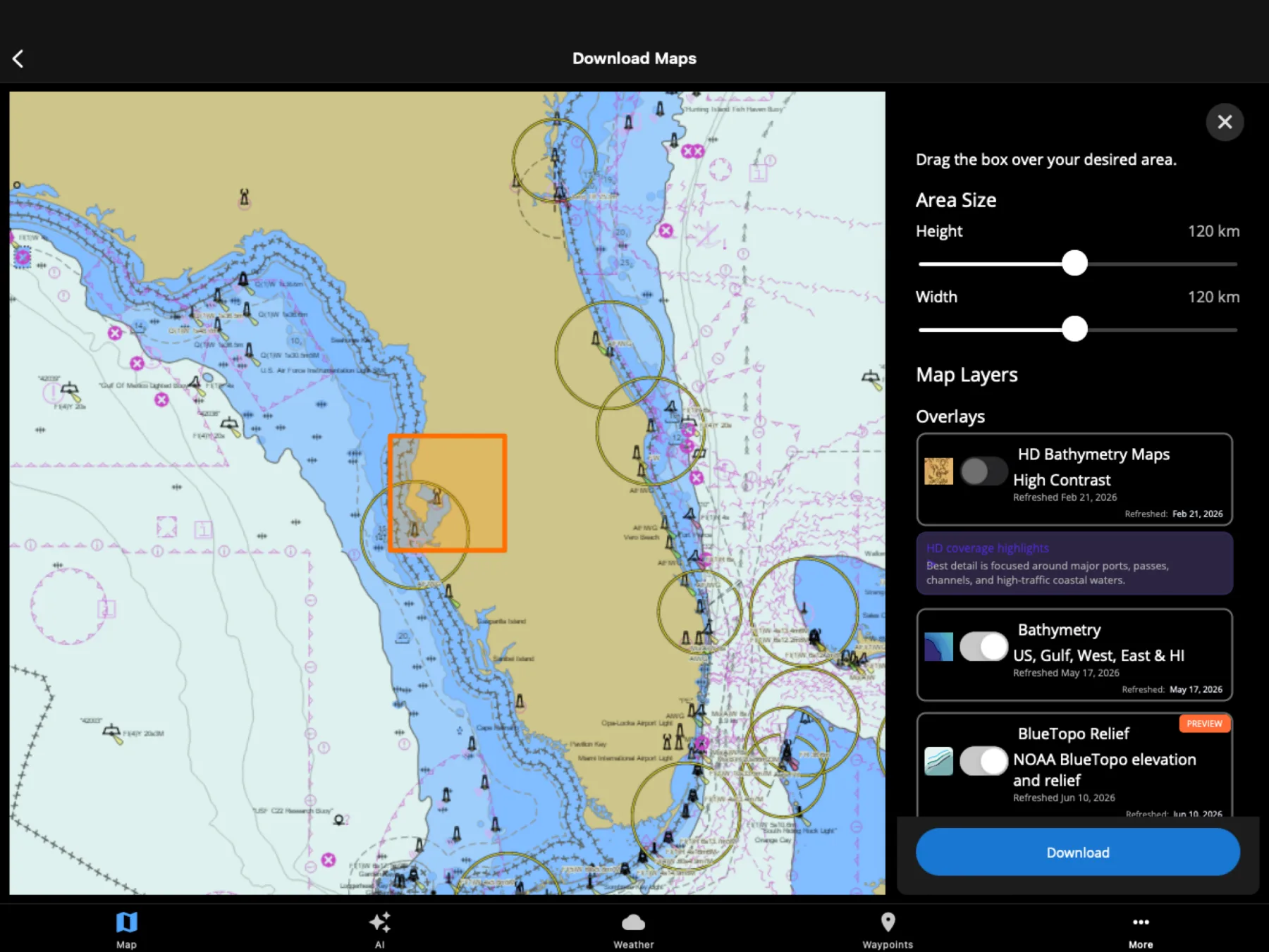Click the Bathymetry layer thumbnail
1269x952 pixels.
tap(938, 646)
